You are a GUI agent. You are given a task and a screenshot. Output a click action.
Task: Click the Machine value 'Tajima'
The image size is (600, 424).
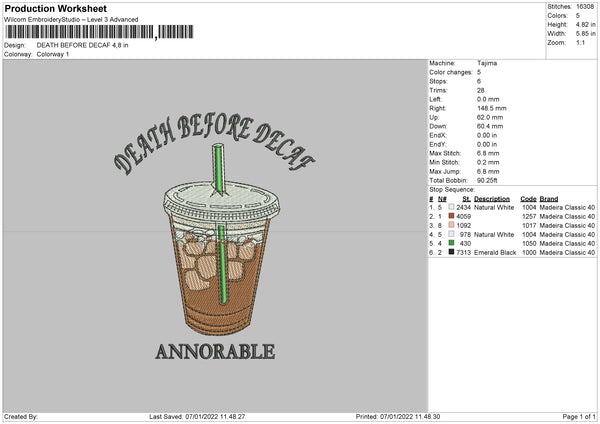[x=487, y=63]
